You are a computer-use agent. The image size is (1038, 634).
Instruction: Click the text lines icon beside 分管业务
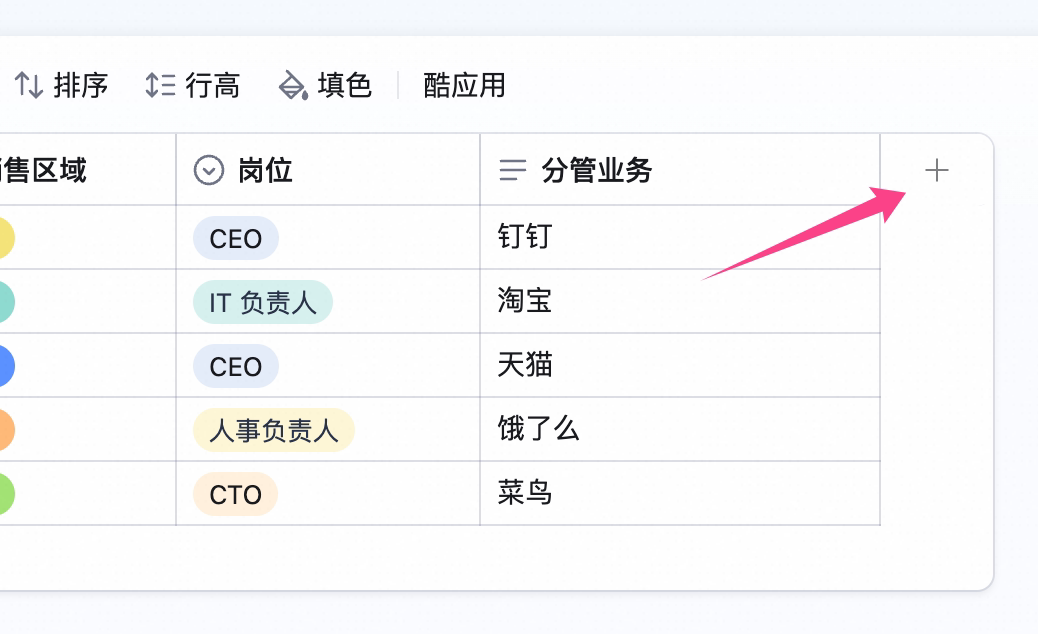pyautogui.click(x=512, y=170)
